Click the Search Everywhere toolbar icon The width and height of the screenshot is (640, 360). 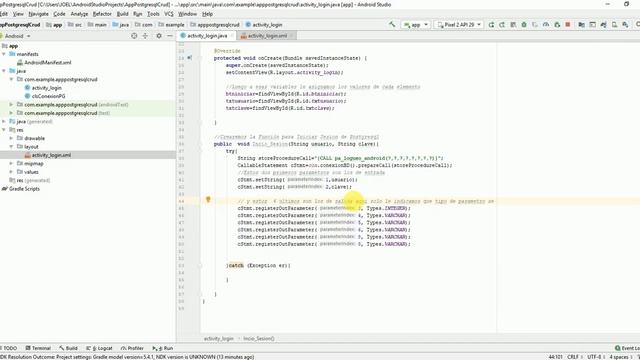[x=637, y=24]
